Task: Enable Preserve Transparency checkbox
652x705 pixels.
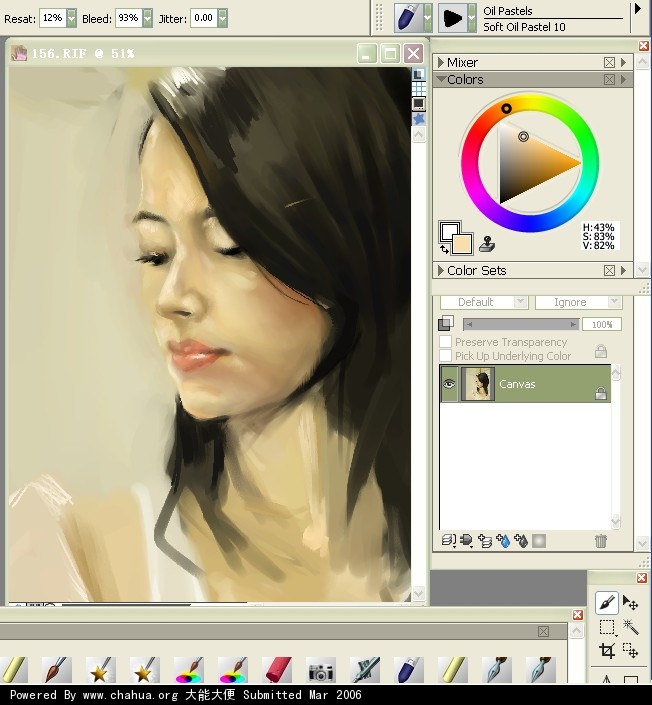Action: (445, 342)
